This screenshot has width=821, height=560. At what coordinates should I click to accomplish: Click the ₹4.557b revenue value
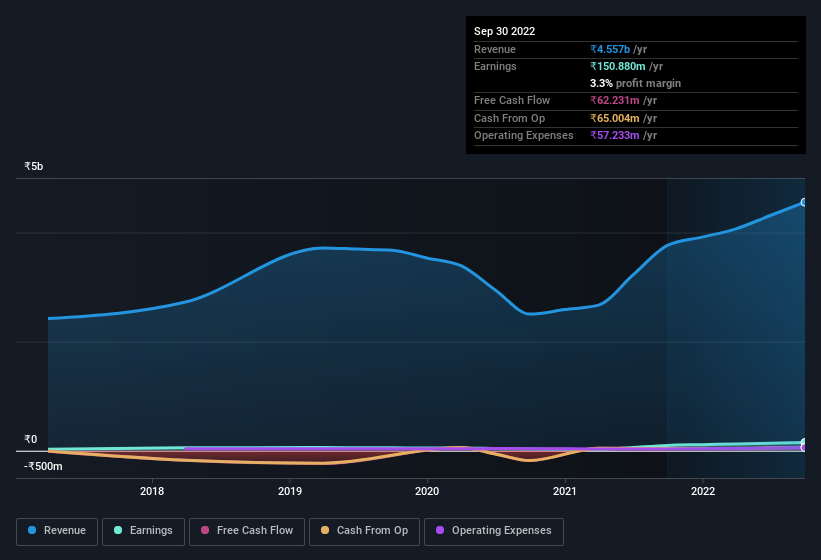pos(610,49)
